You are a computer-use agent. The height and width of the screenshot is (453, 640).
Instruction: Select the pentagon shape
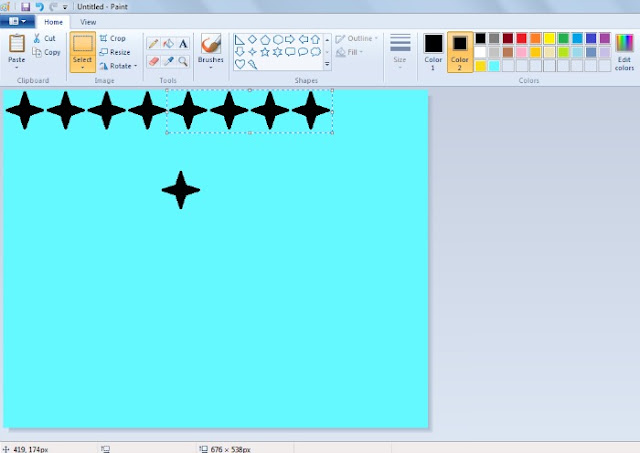point(265,40)
